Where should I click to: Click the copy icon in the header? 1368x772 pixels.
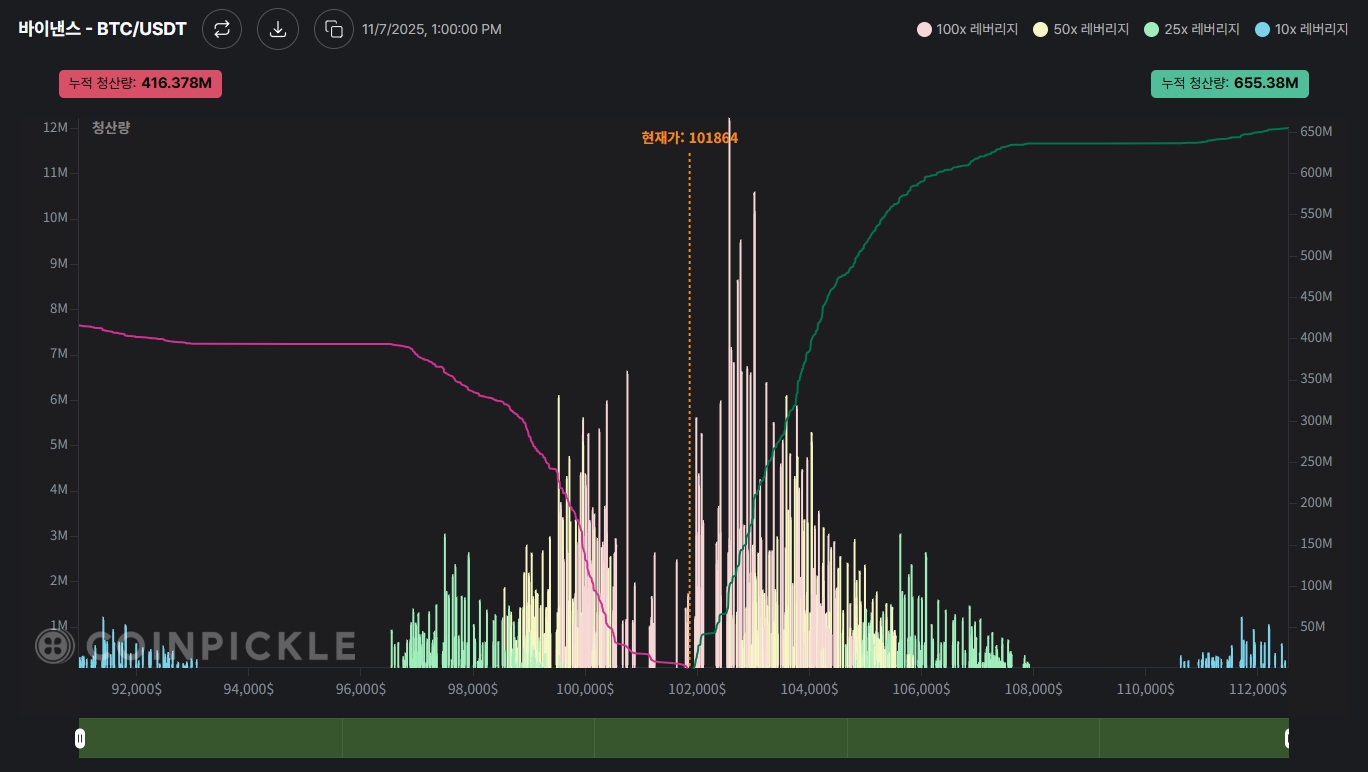(334, 29)
